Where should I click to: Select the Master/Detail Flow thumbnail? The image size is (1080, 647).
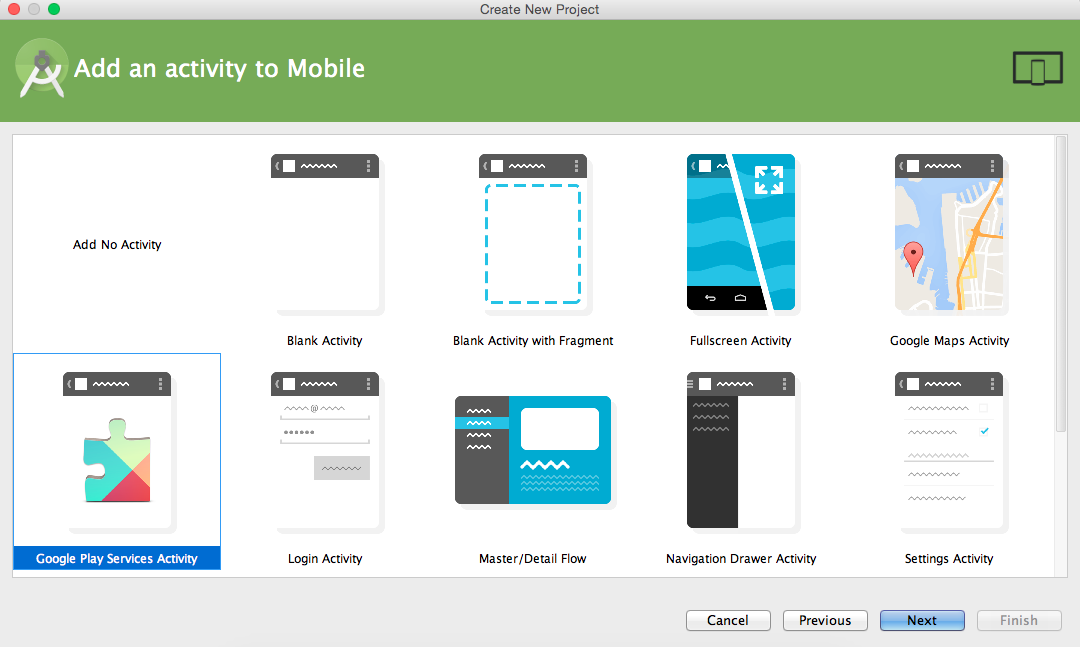pyautogui.click(x=533, y=451)
